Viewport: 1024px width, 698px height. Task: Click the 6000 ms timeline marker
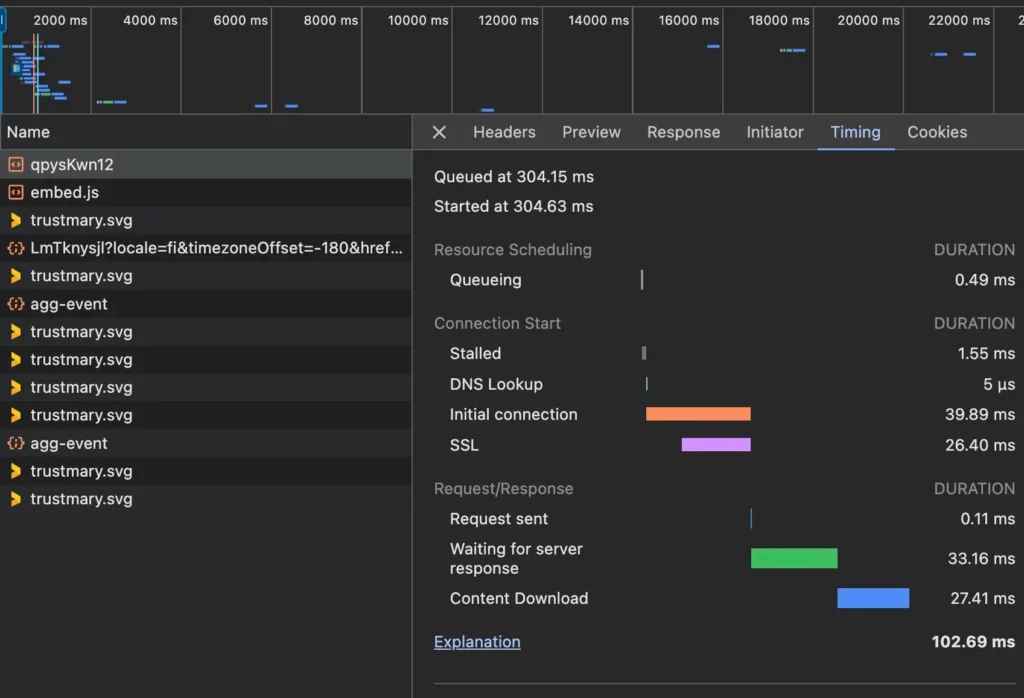pos(240,20)
